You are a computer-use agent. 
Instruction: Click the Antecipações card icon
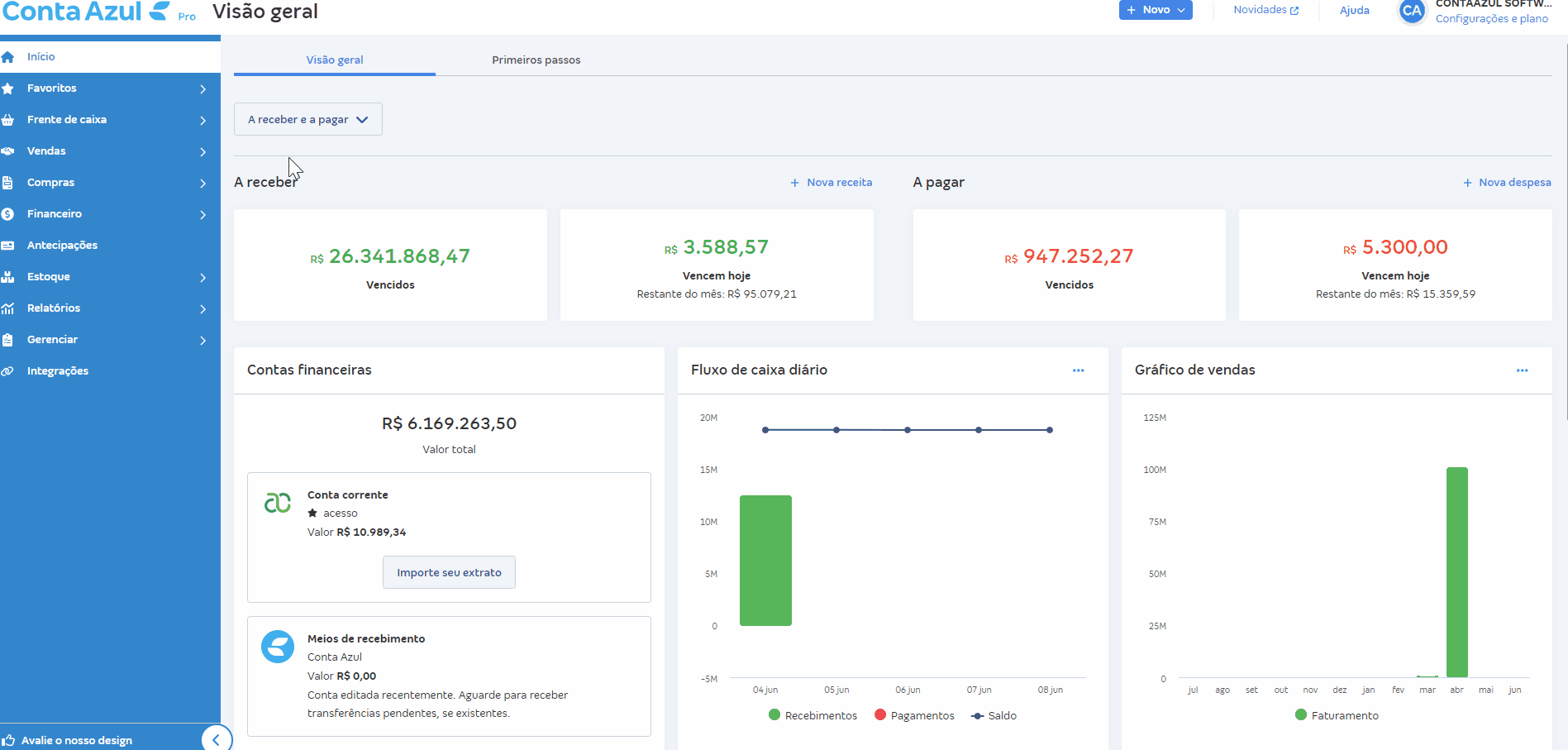coord(8,246)
